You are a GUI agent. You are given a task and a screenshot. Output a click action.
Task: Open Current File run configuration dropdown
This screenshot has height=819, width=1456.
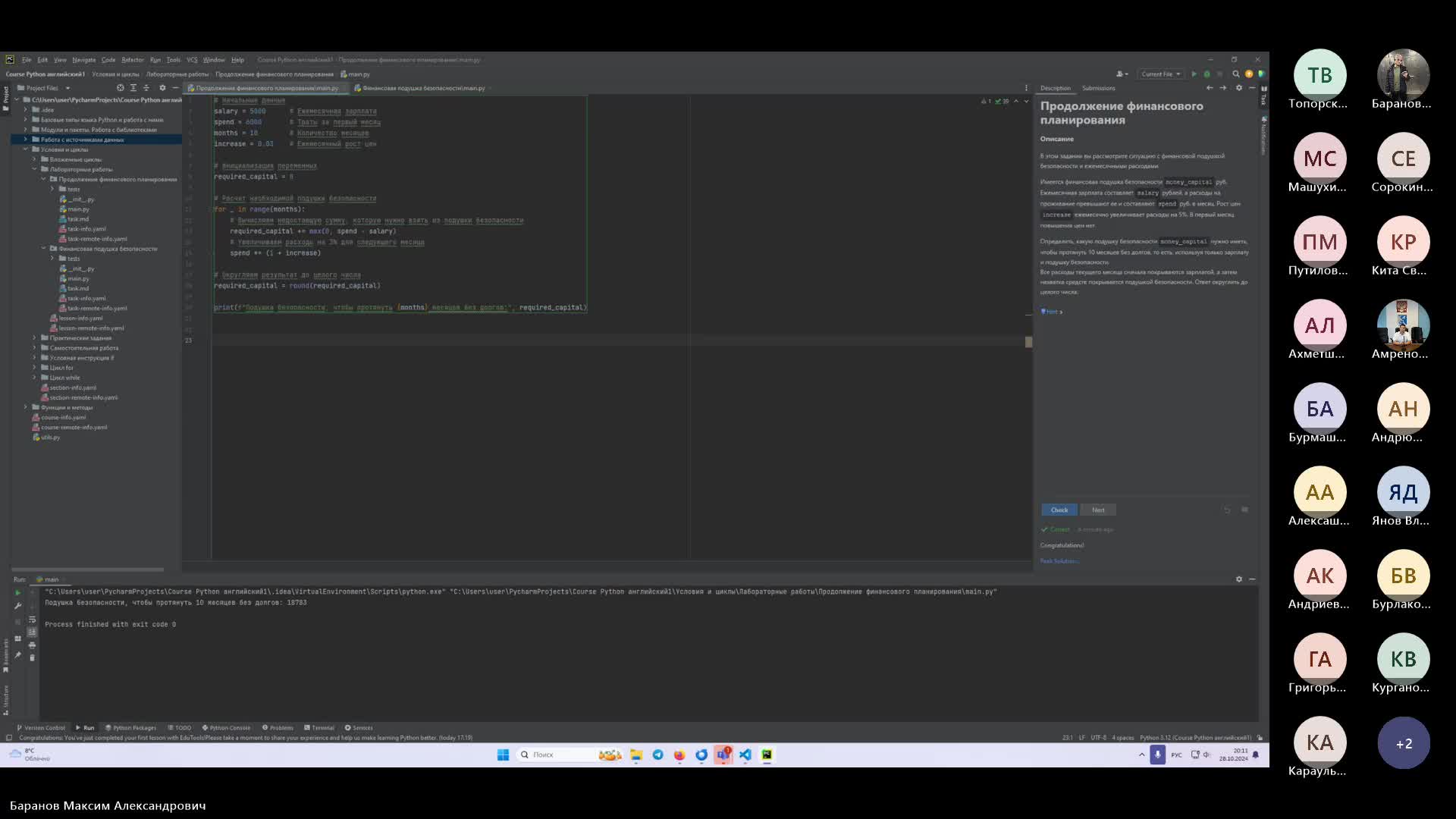pyautogui.click(x=1161, y=74)
